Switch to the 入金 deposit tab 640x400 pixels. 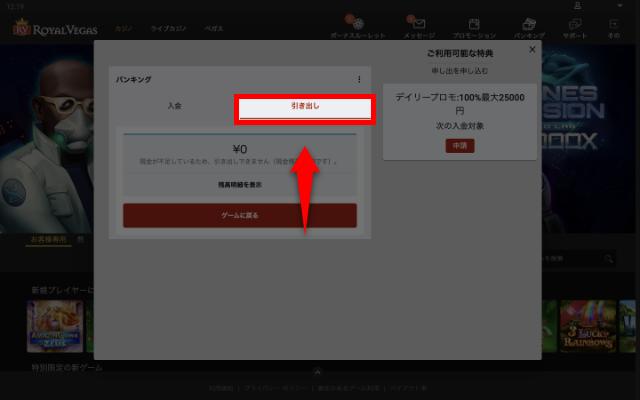pos(175,106)
